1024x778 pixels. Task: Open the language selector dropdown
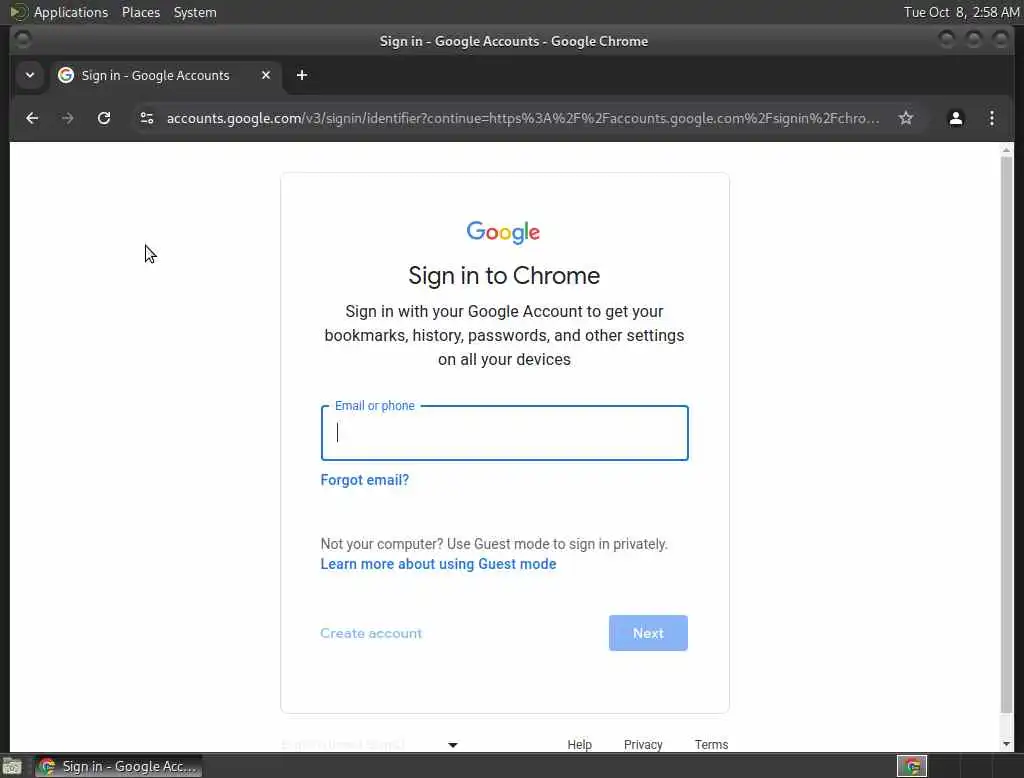click(x=370, y=745)
